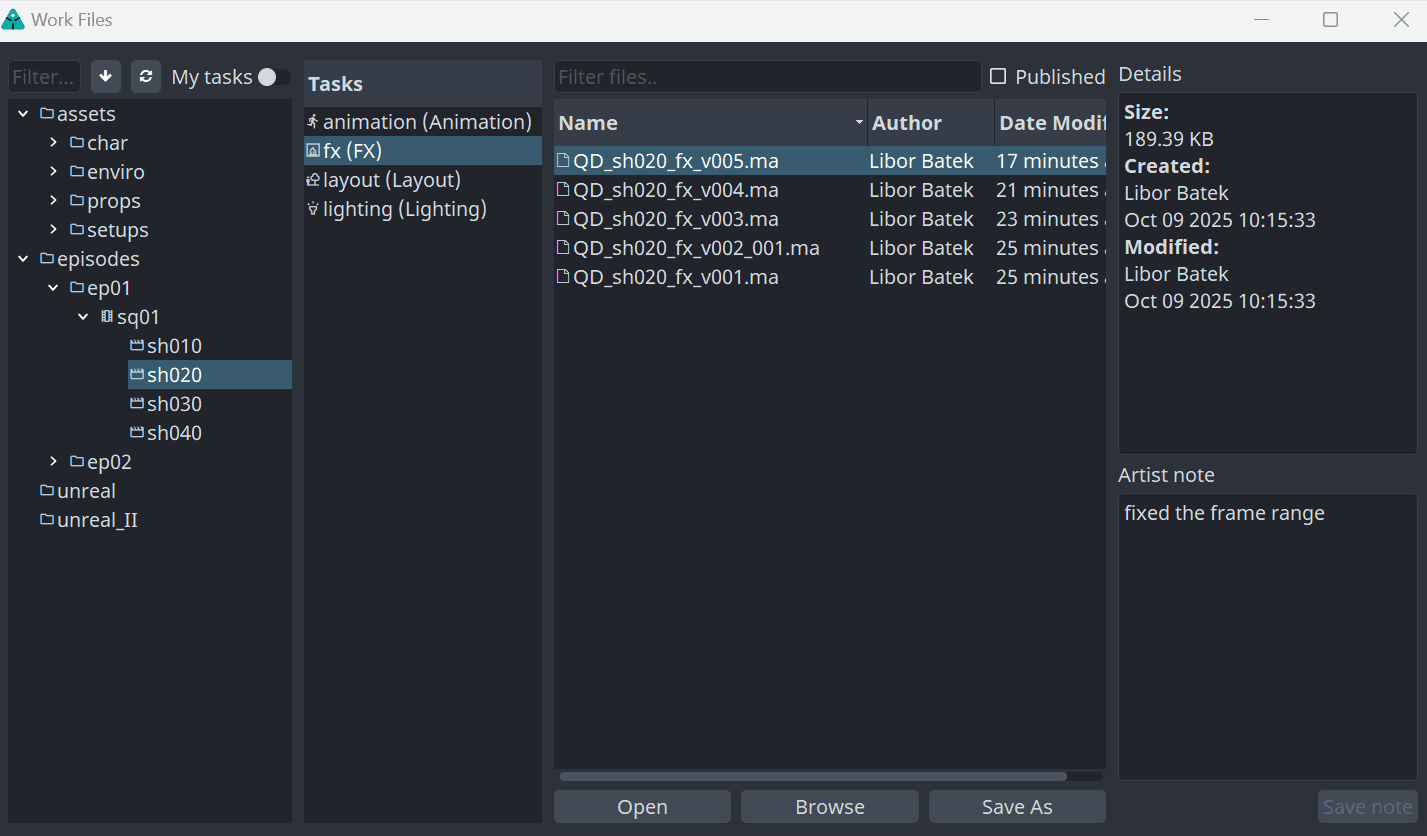Click the sq01 sequence film icon

click(x=107, y=317)
